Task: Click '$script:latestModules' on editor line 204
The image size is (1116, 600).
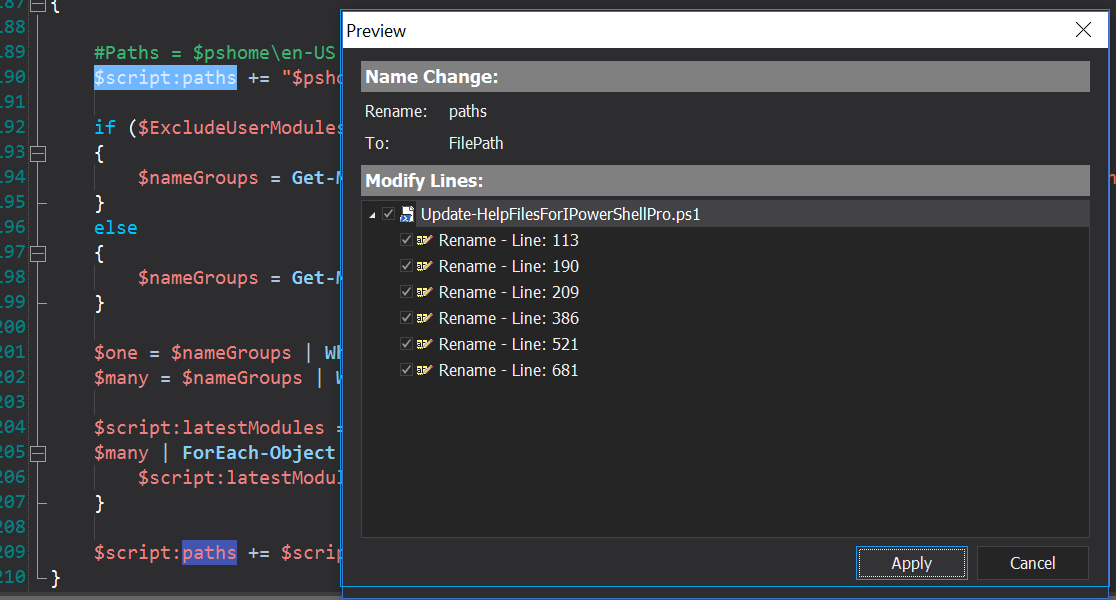Action: pos(209,428)
